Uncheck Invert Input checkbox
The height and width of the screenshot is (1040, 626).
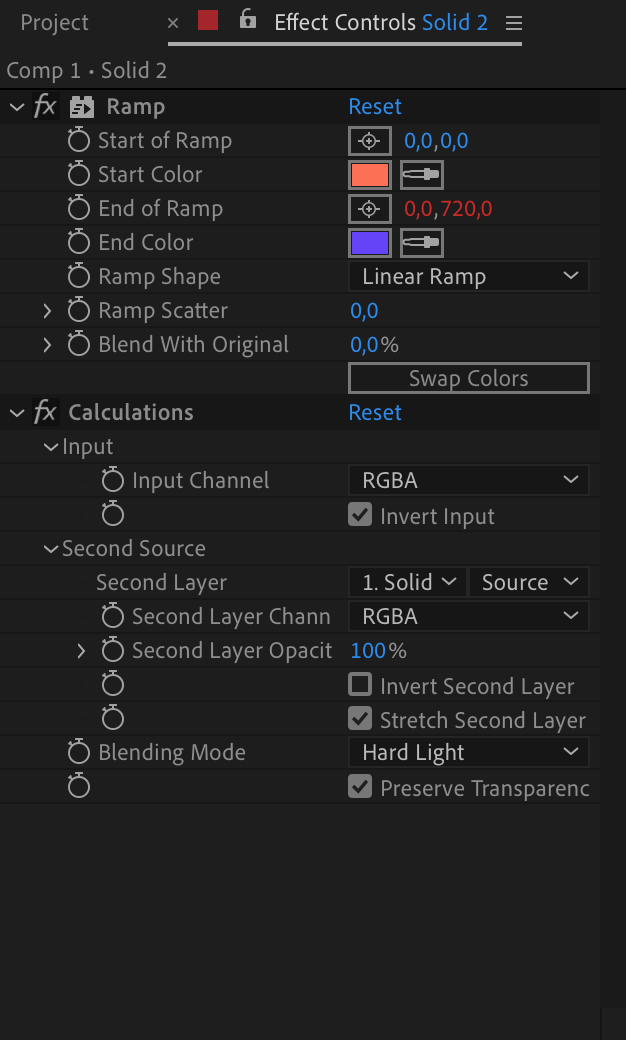pyautogui.click(x=359, y=515)
